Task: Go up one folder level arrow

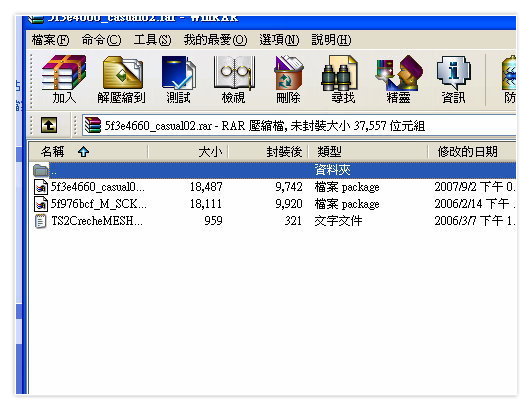Action: pyautogui.click(x=49, y=125)
